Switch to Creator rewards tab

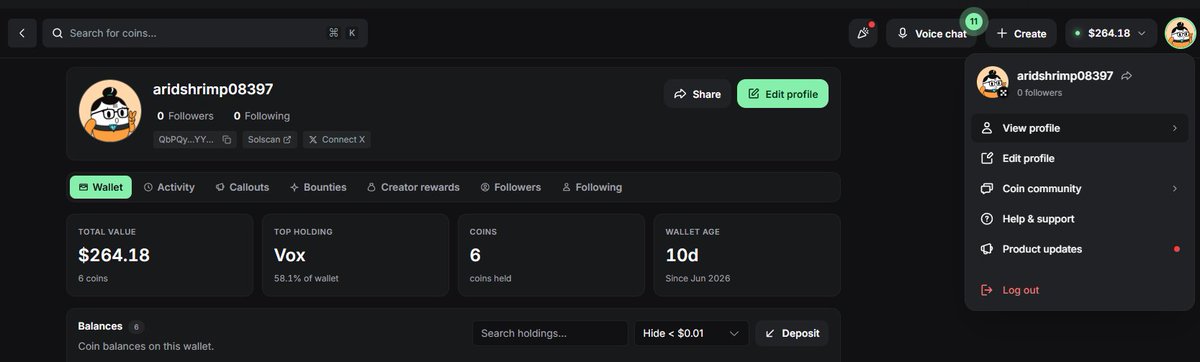tap(413, 187)
